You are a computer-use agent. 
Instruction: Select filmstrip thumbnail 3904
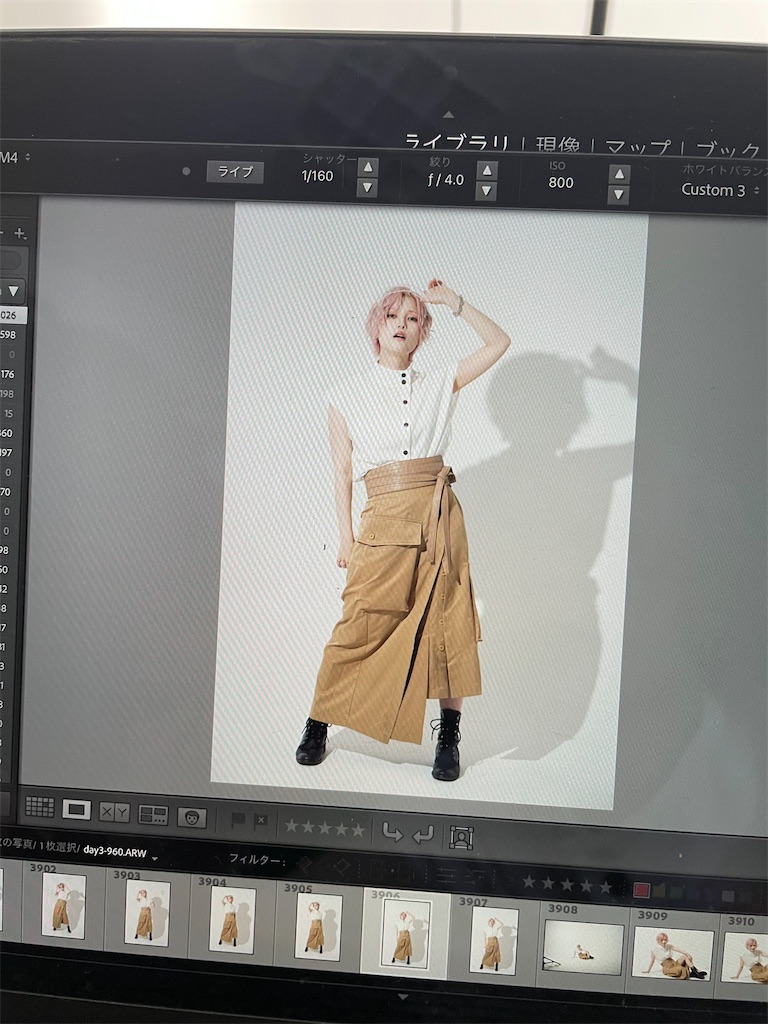coord(232,919)
